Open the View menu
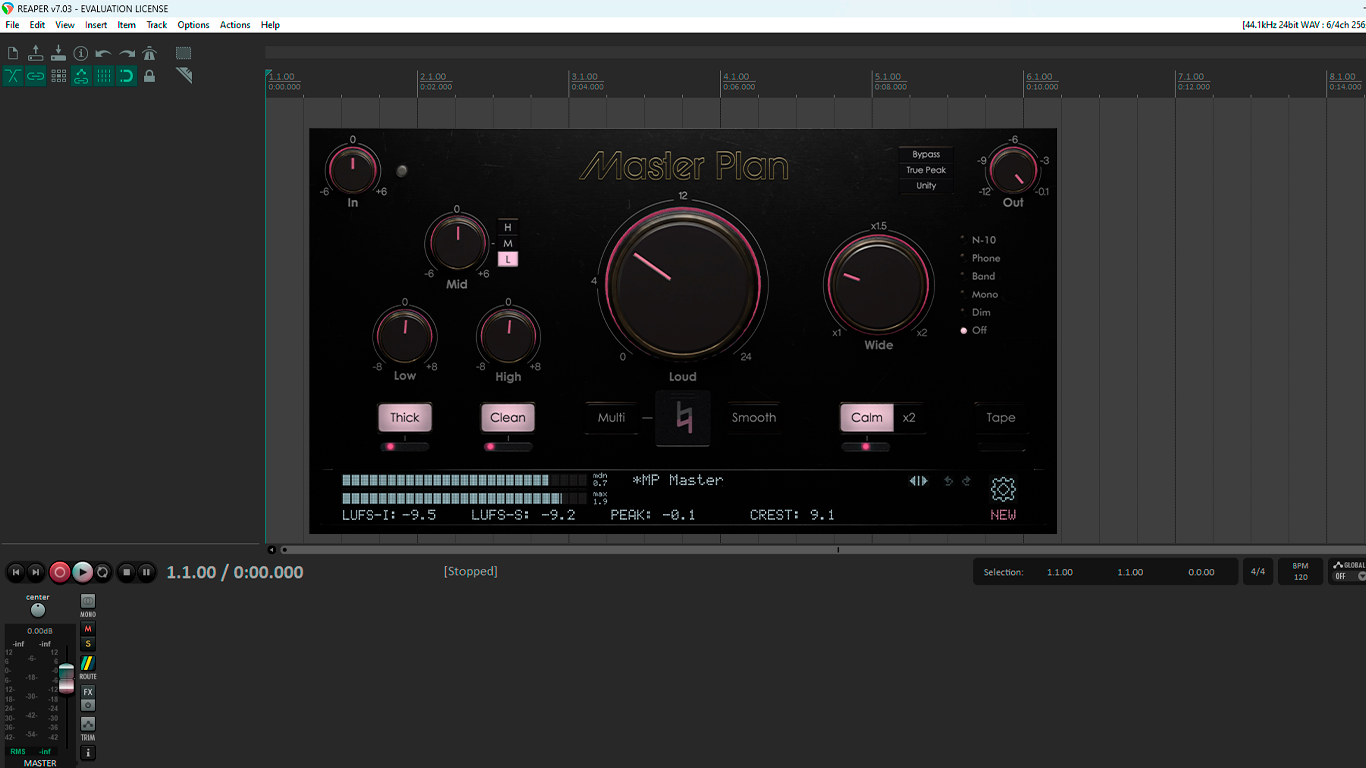1366x768 pixels. pyautogui.click(x=65, y=25)
